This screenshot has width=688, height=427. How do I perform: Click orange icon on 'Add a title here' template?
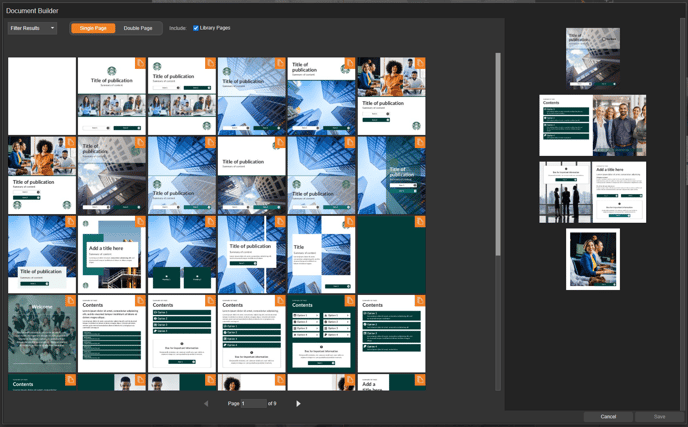(140, 221)
